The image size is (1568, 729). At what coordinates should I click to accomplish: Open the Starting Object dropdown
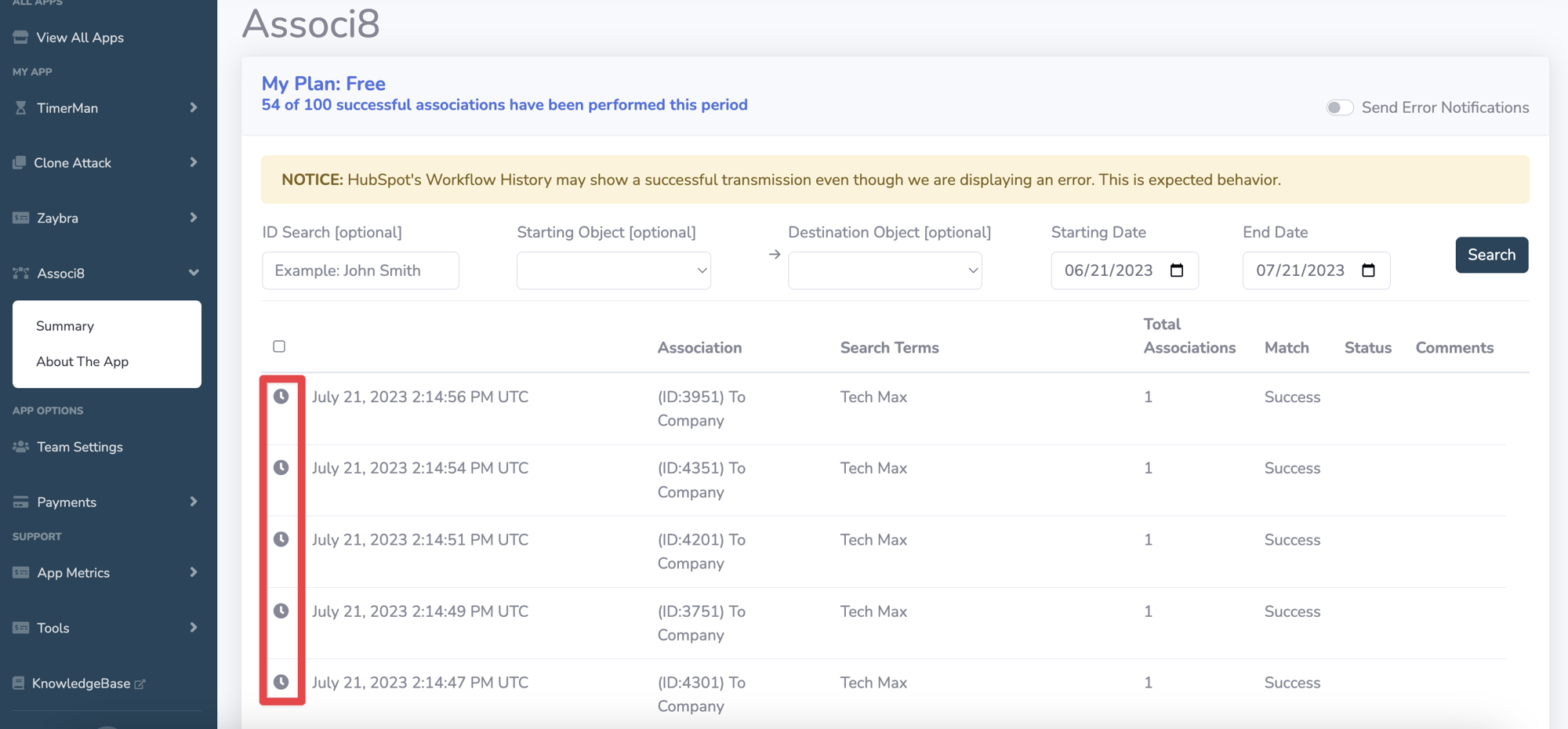click(x=613, y=270)
